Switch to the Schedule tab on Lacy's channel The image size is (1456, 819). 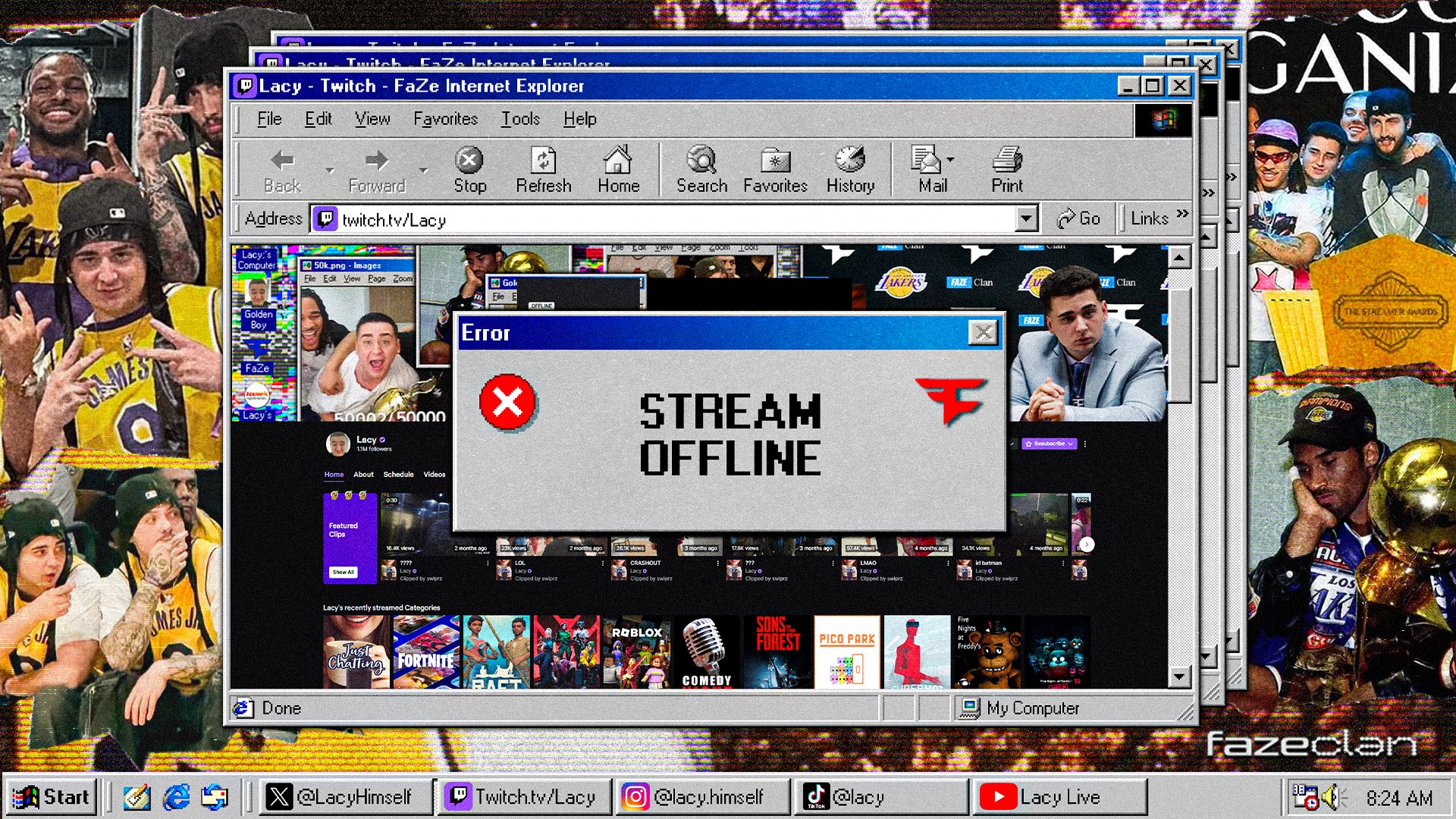click(x=398, y=475)
